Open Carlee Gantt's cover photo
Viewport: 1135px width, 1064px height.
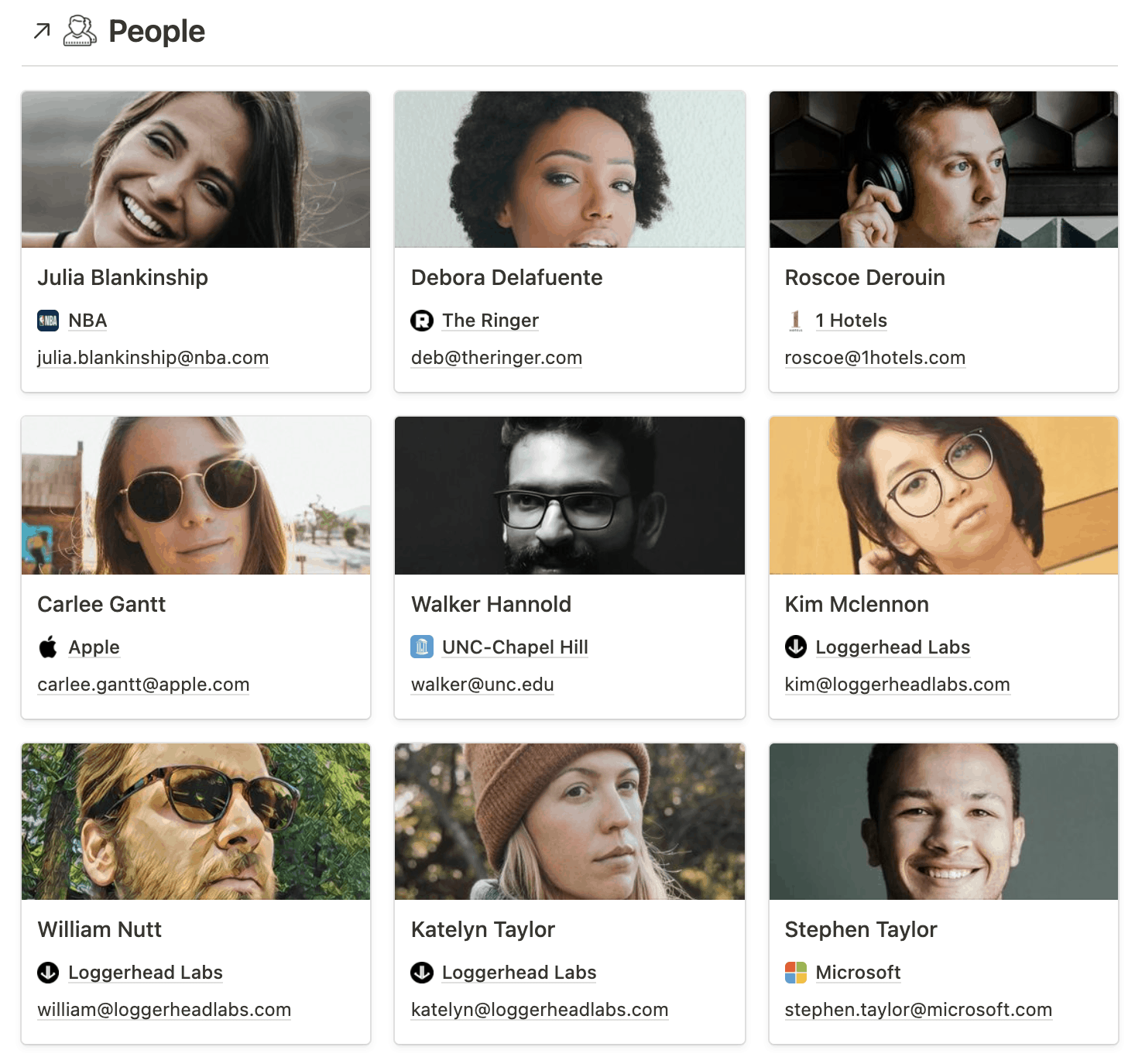196,496
